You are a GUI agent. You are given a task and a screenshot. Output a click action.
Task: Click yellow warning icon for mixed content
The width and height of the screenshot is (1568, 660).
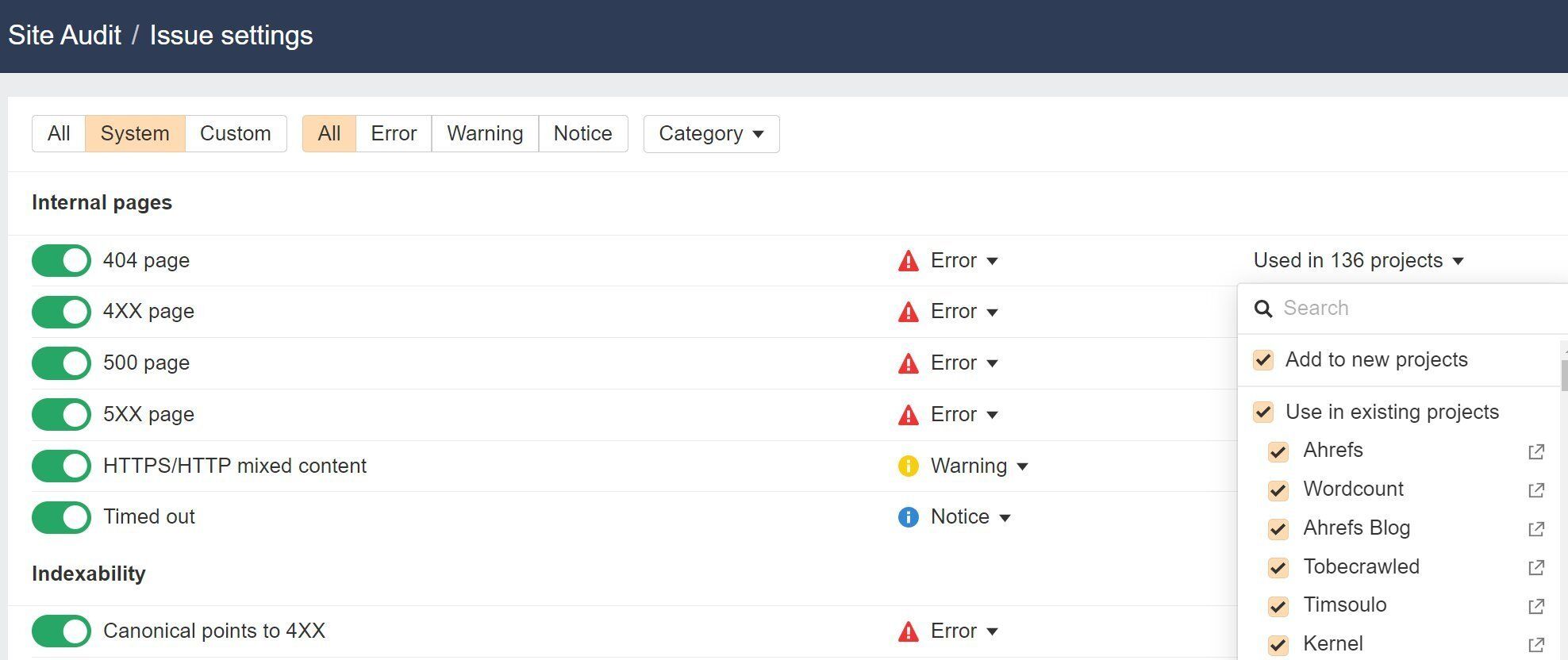[x=908, y=466]
